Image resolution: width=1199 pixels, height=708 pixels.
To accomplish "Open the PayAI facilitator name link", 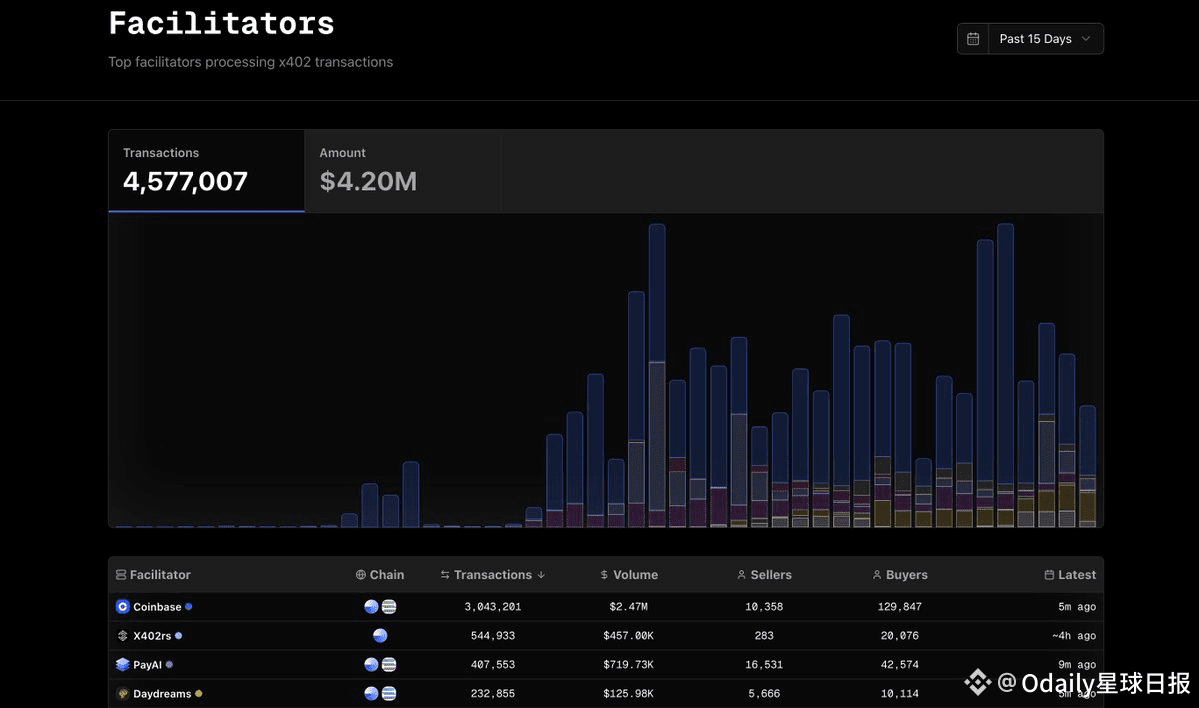I will click(x=147, y=665).
